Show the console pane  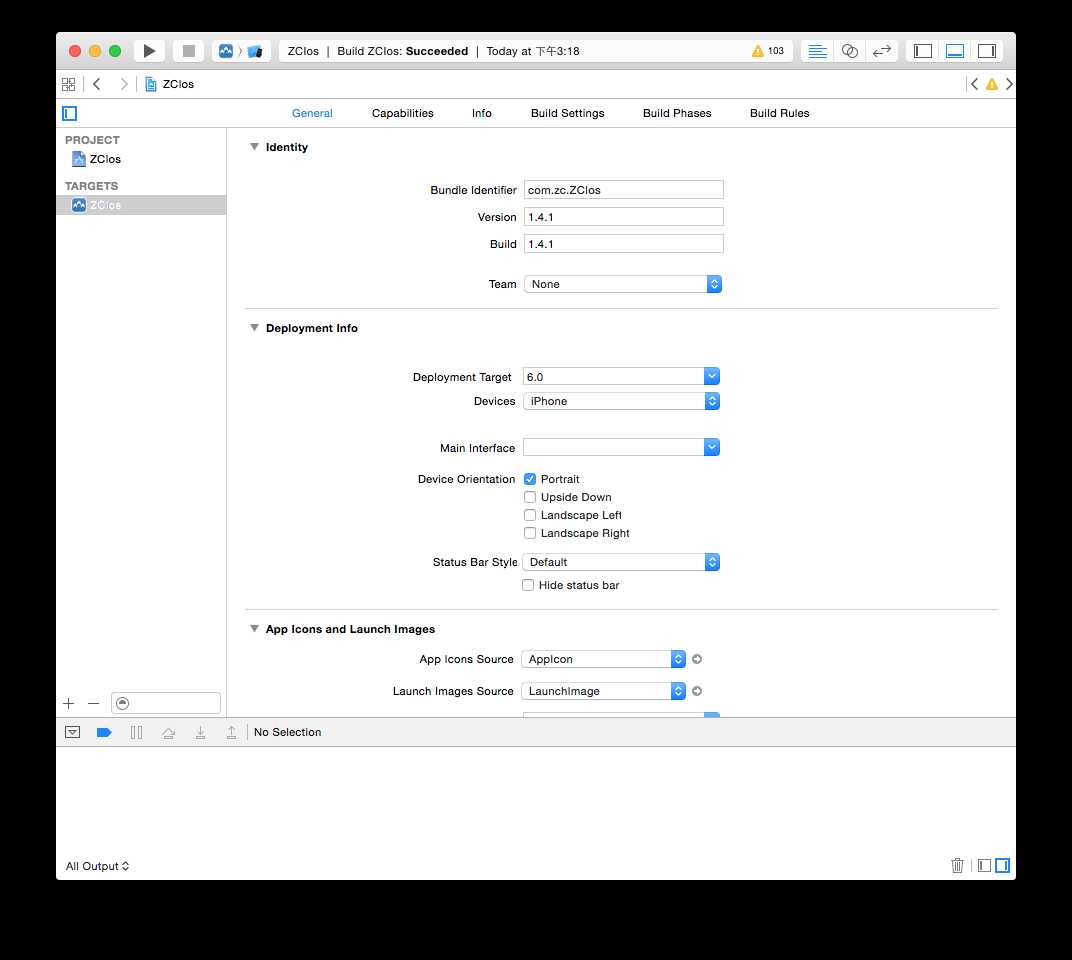(1002, 866)
